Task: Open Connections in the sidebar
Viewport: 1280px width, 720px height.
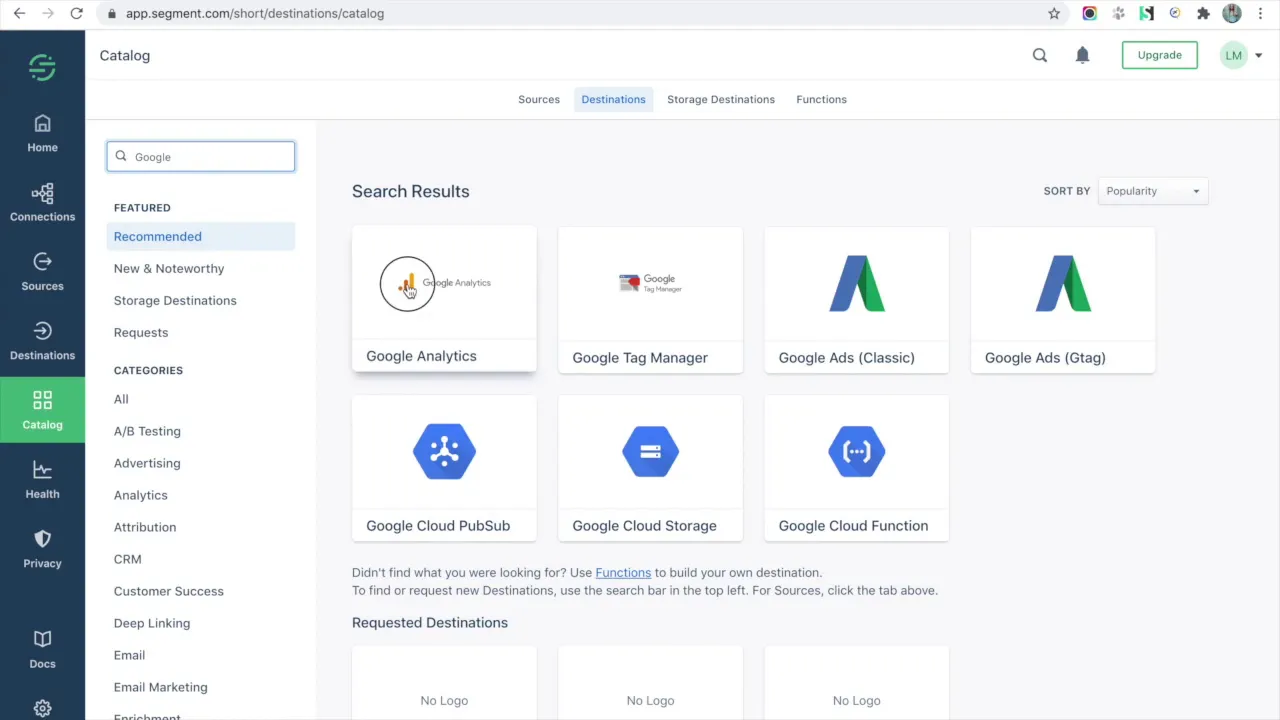Action: [42, 203]
